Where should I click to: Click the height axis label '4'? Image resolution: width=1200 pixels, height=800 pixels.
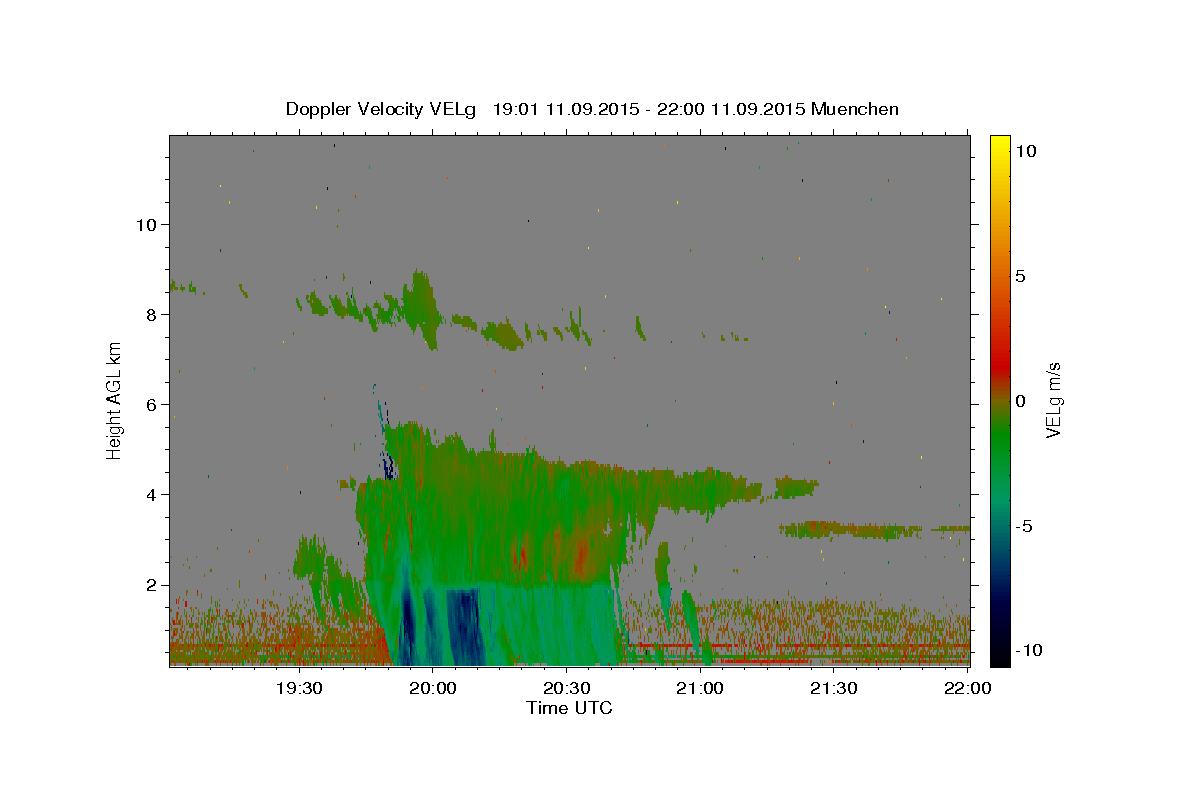tap(152, 494)
